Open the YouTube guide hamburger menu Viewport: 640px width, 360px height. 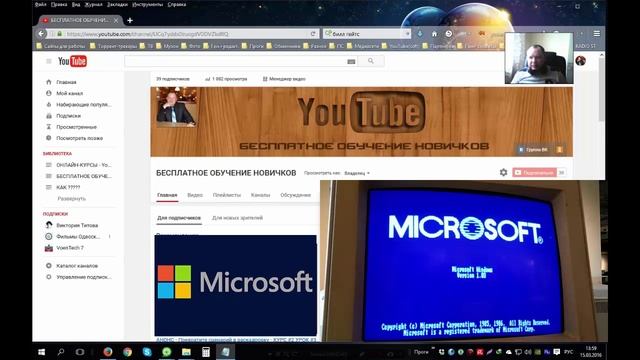click(49, 61)
